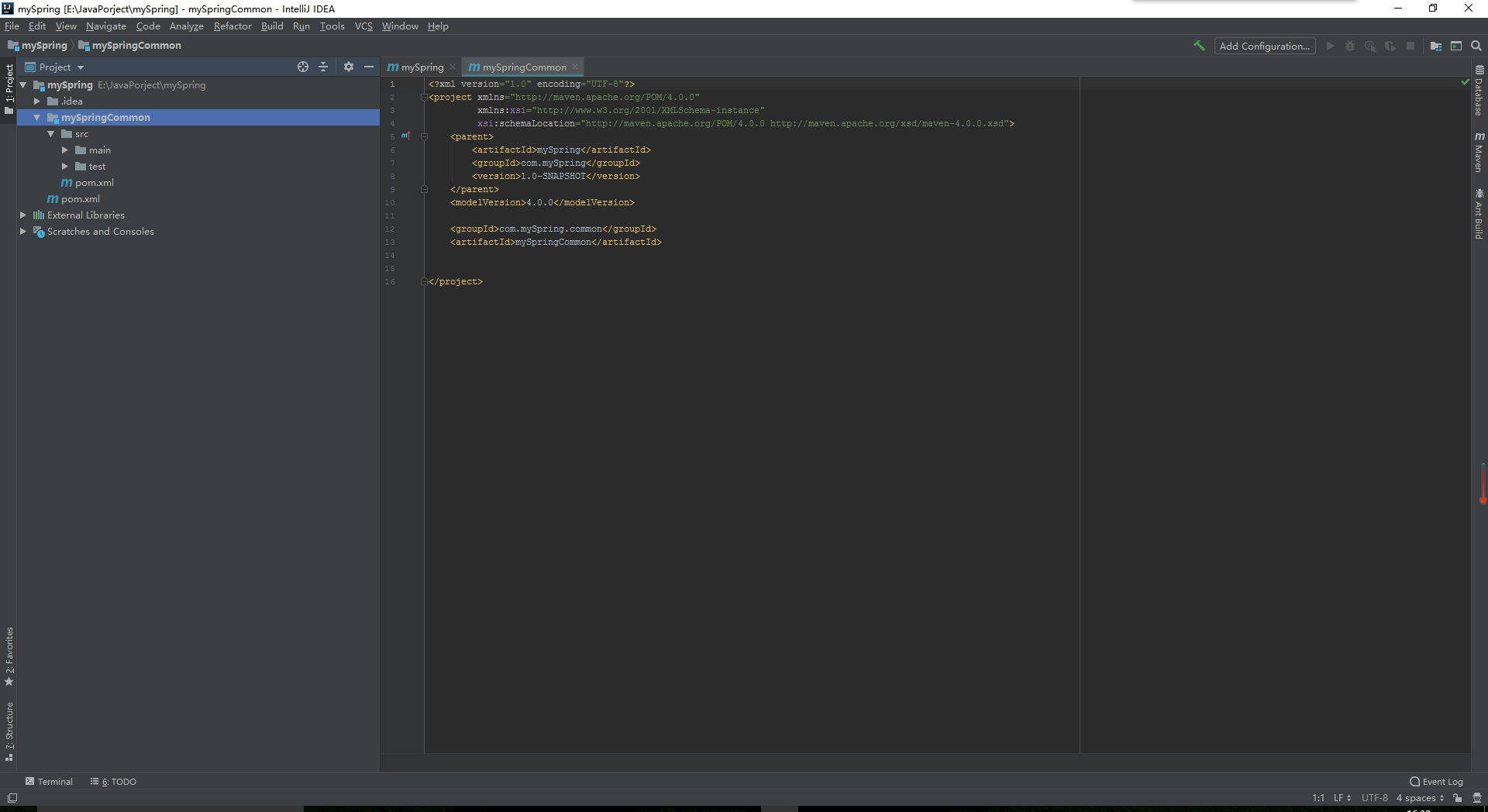1488x812 pixels.
Task: Expand the test folder
Action: pyautogui.click(x=65, y=166)
